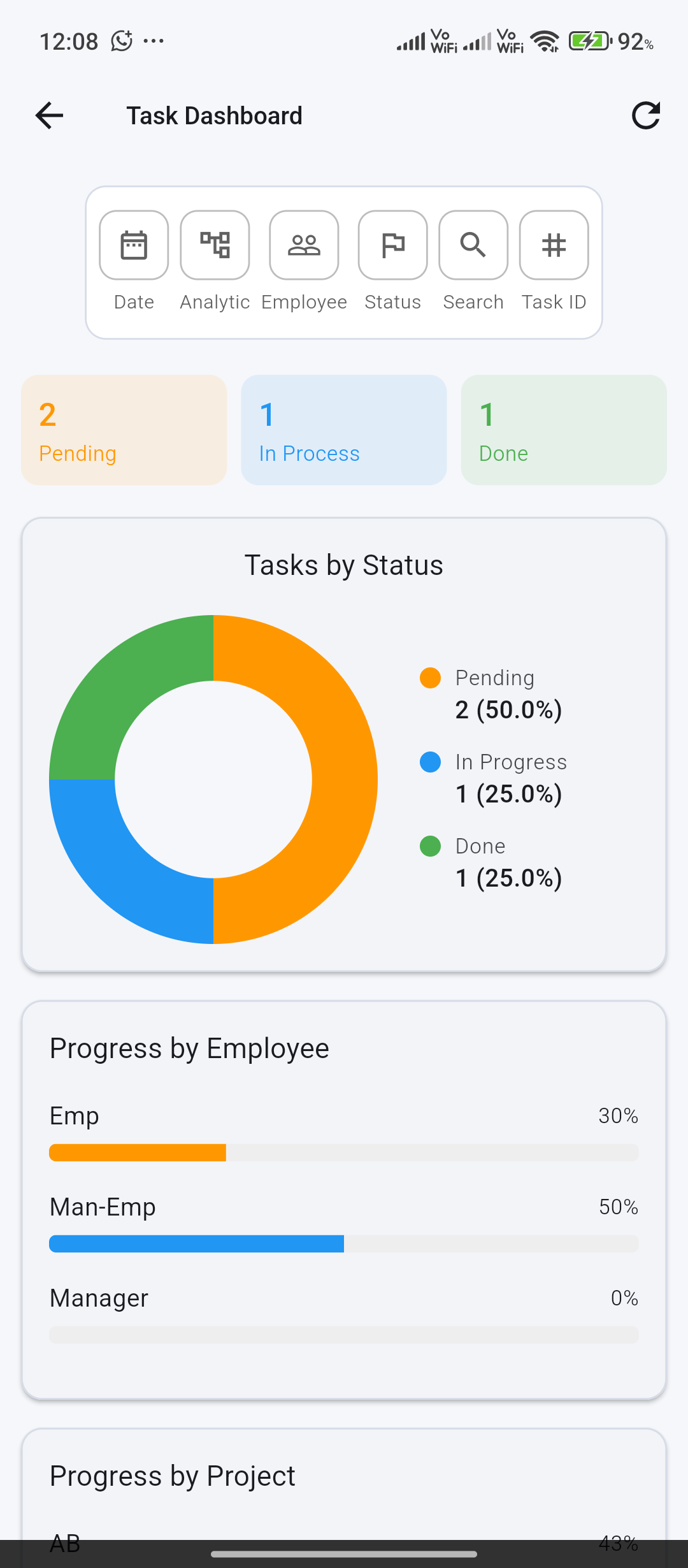Click the green Done legend dot
The width and height of the screenshot is (688, 1568).
click(x=431, y=846)
